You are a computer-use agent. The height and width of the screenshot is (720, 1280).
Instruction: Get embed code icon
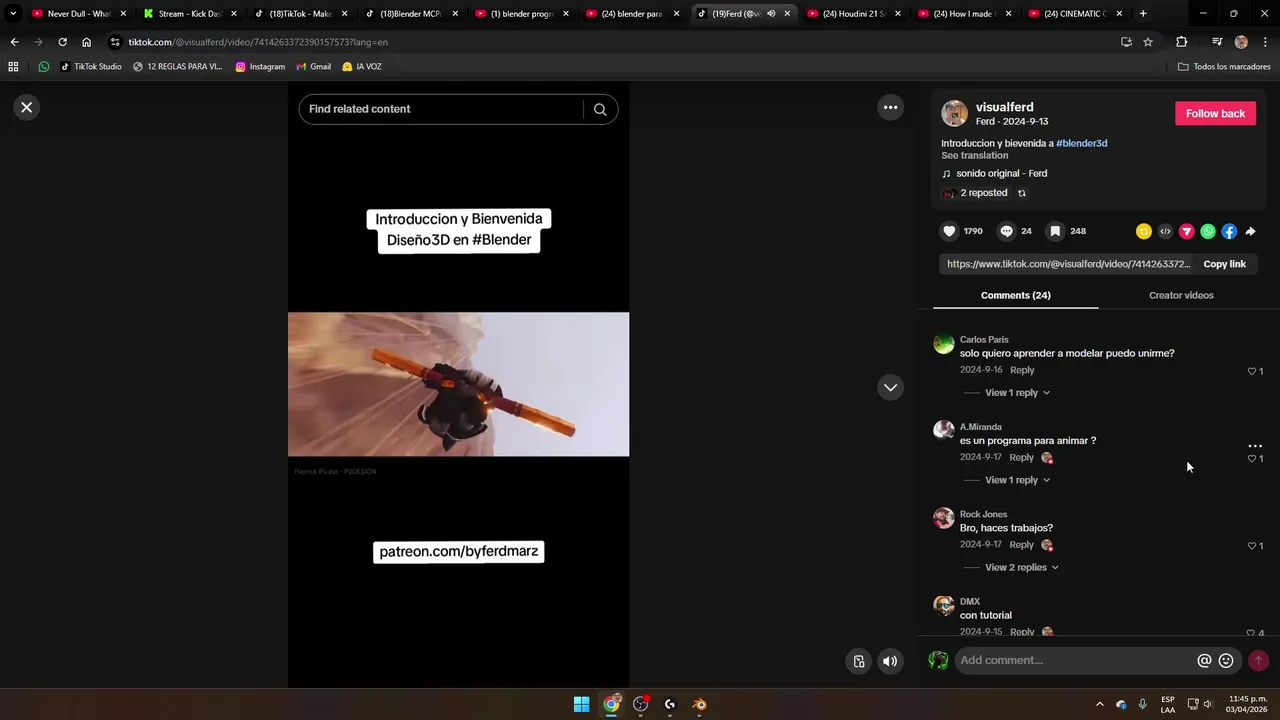[x=1165, y=231]
